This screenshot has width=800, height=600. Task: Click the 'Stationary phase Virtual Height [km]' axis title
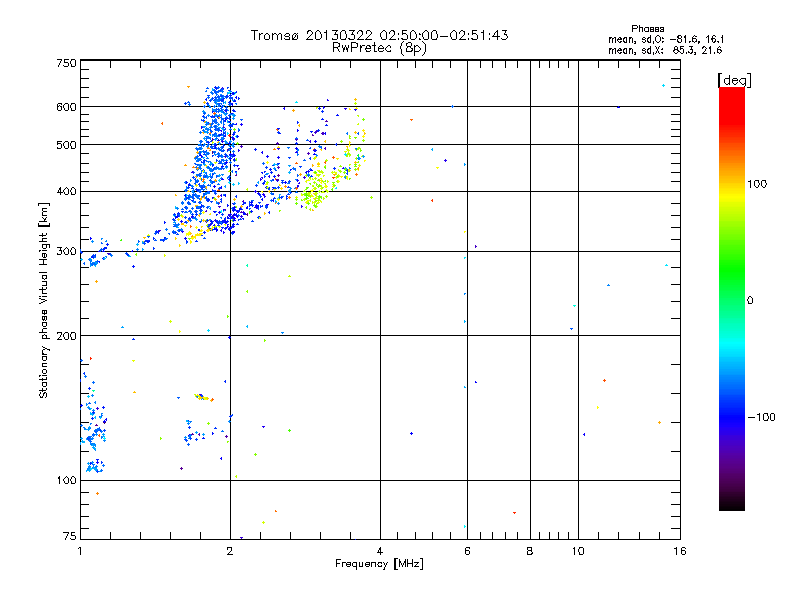(x=43, y=300)
